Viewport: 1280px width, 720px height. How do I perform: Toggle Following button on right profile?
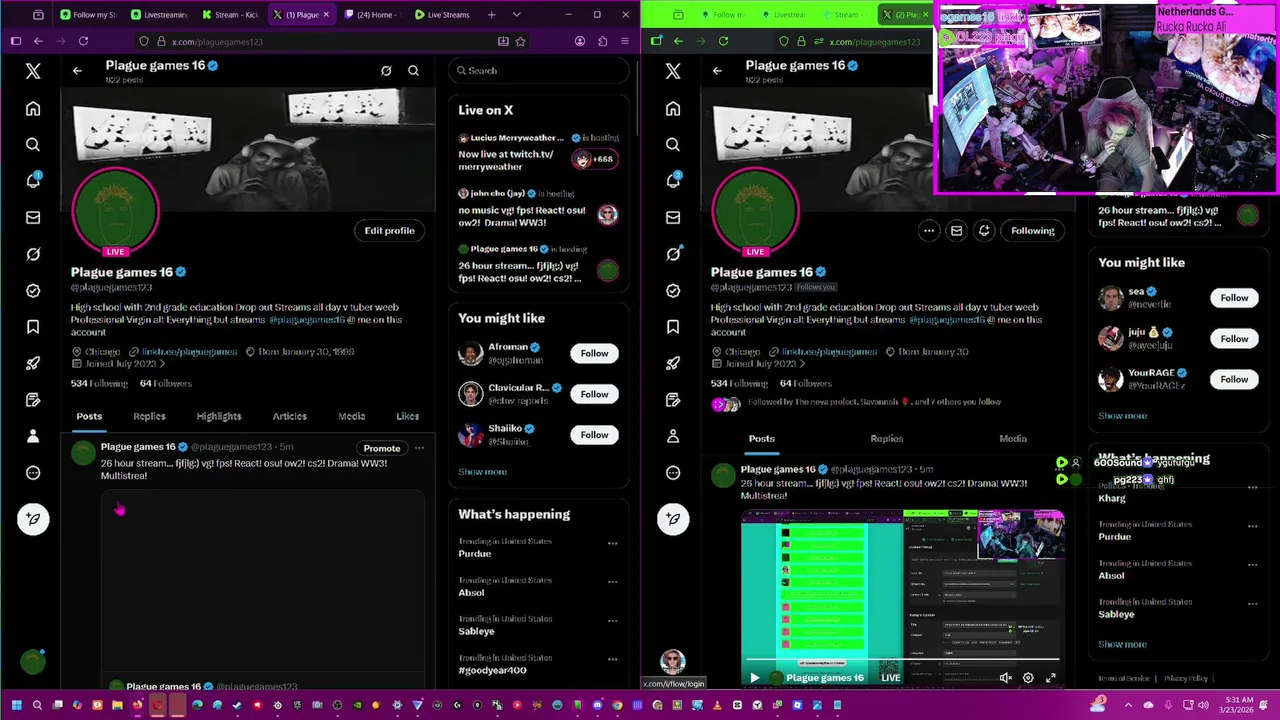(1033, 231)
